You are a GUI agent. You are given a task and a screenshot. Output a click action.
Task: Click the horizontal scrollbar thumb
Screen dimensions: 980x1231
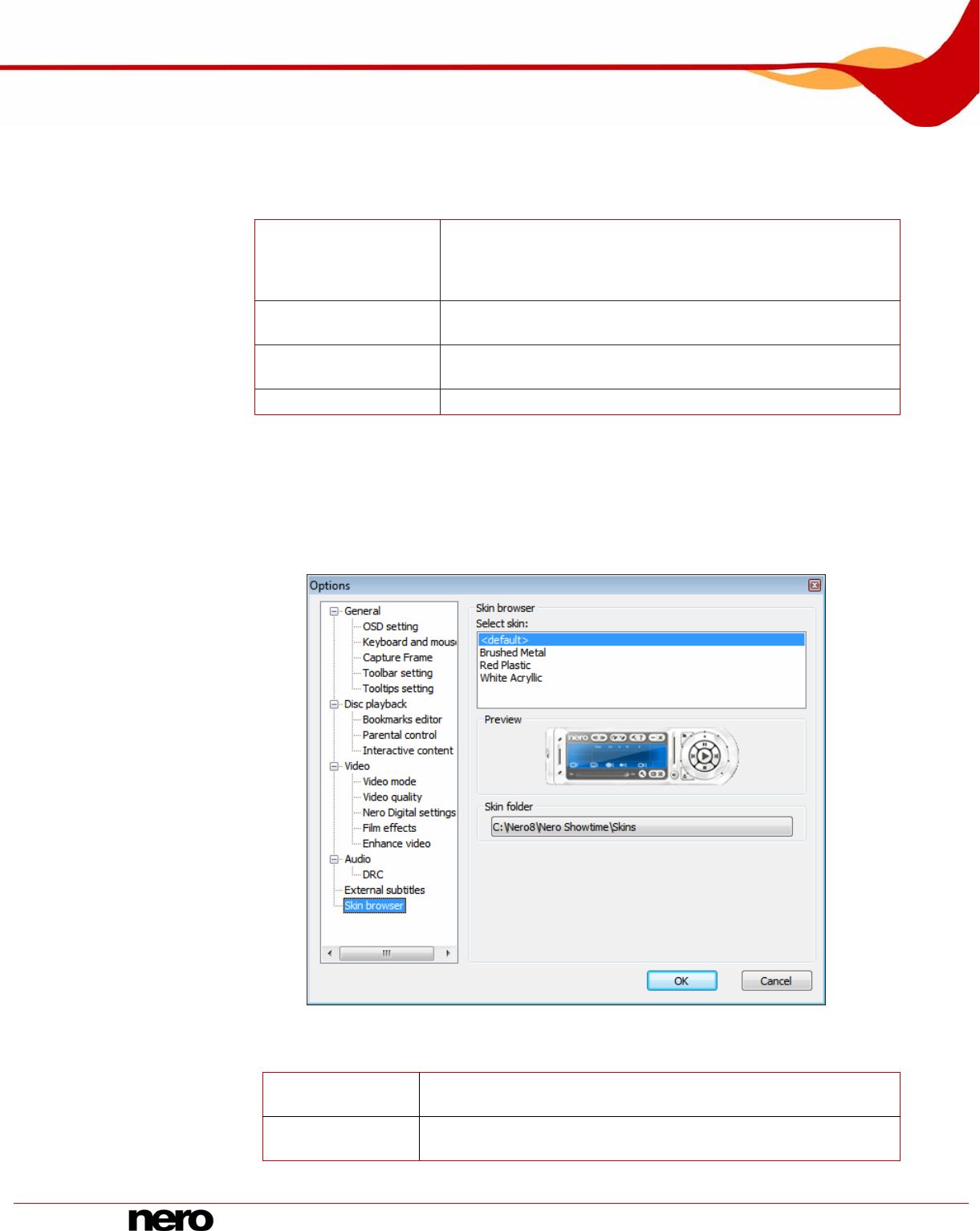tap(386, 953)
